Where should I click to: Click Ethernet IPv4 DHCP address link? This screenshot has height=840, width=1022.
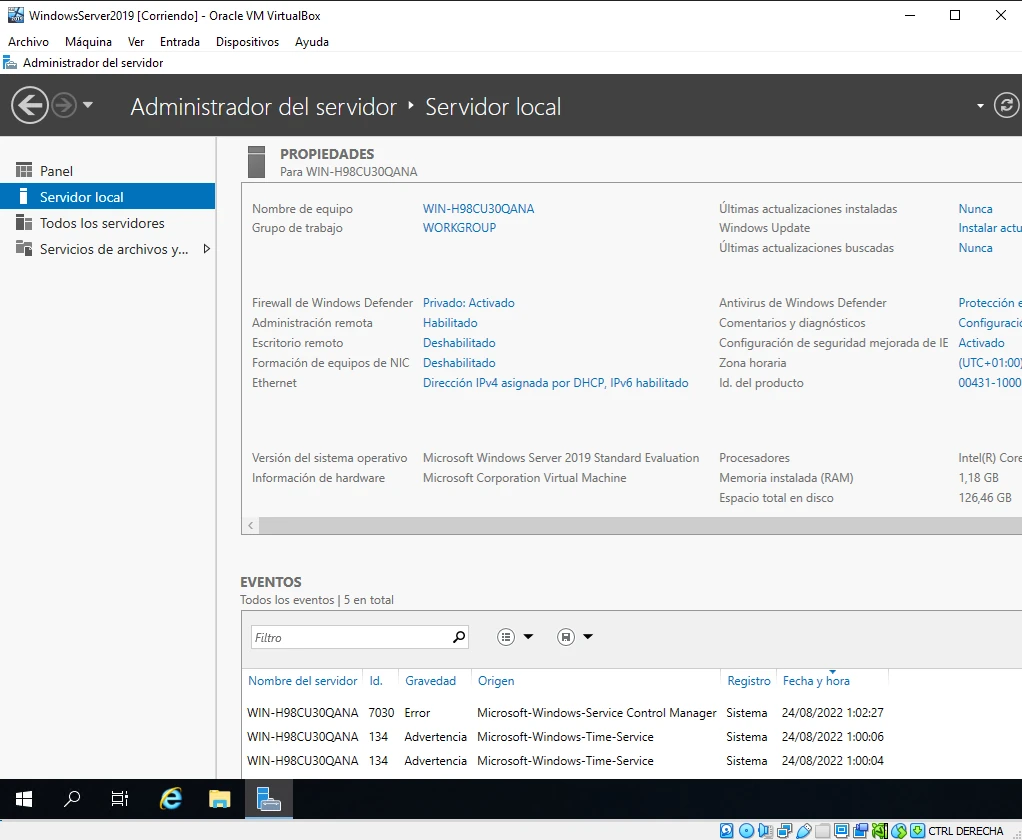555,383
